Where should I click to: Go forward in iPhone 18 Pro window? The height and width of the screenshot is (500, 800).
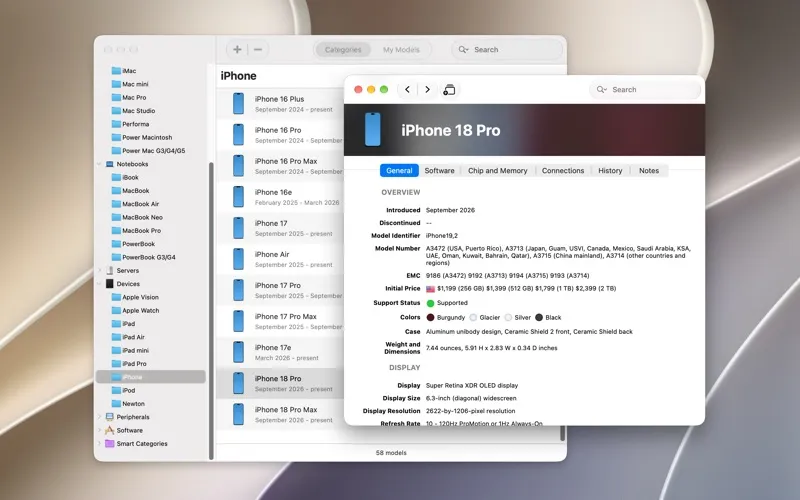(x=428, y=89)
